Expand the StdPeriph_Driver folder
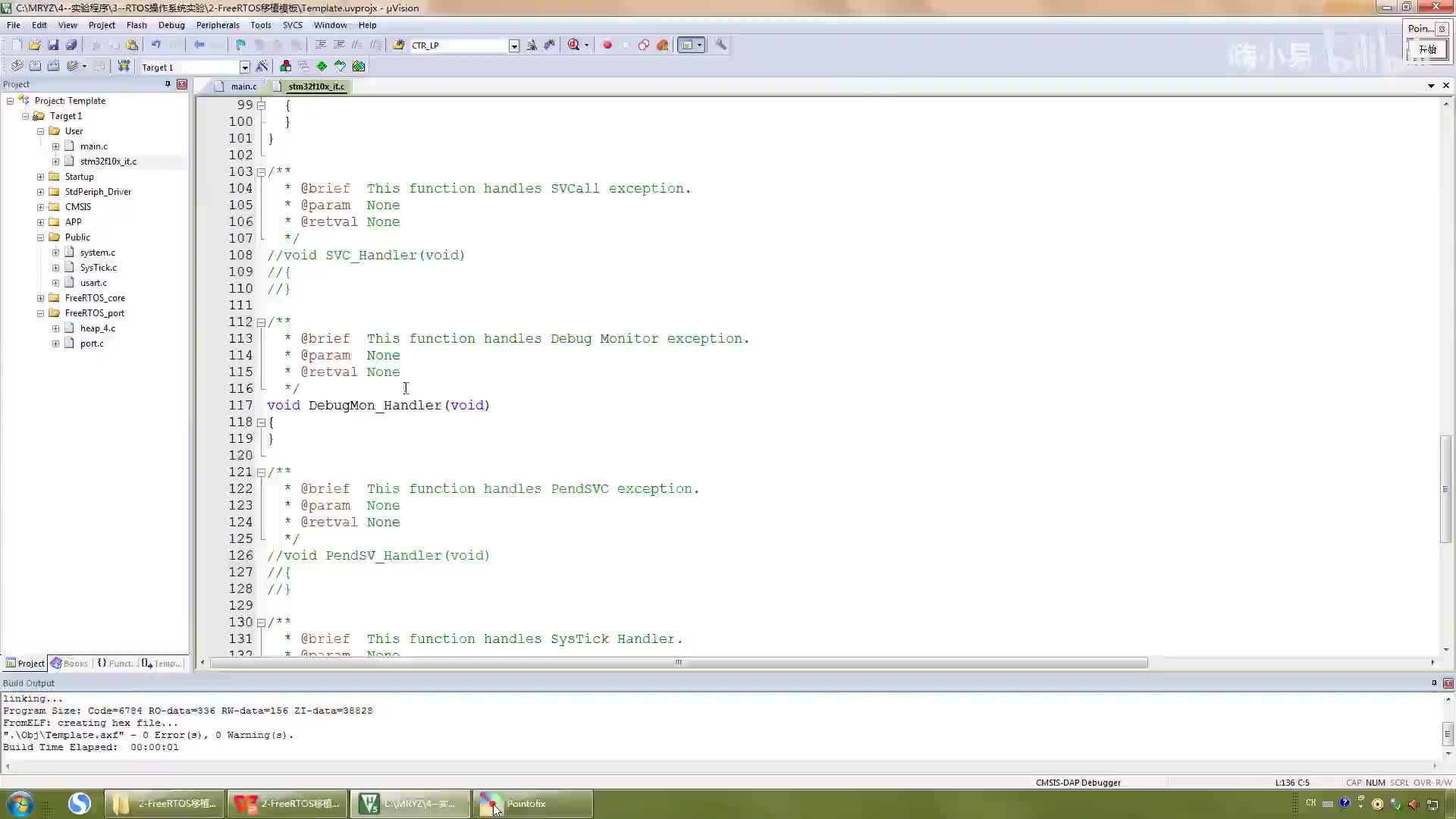The height and width of the screenshot is (819, 1456). point(41,192)
